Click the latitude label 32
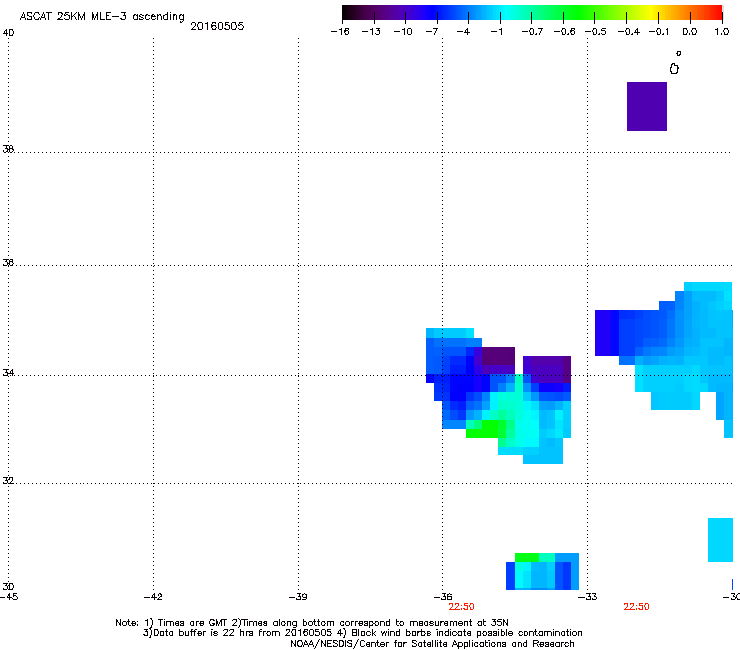The image size is (740, 650). click(x=8, y=481)
